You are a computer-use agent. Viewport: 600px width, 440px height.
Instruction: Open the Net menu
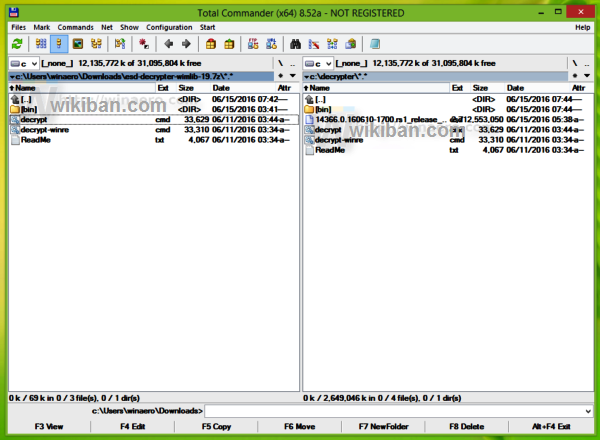pos(107,27)
